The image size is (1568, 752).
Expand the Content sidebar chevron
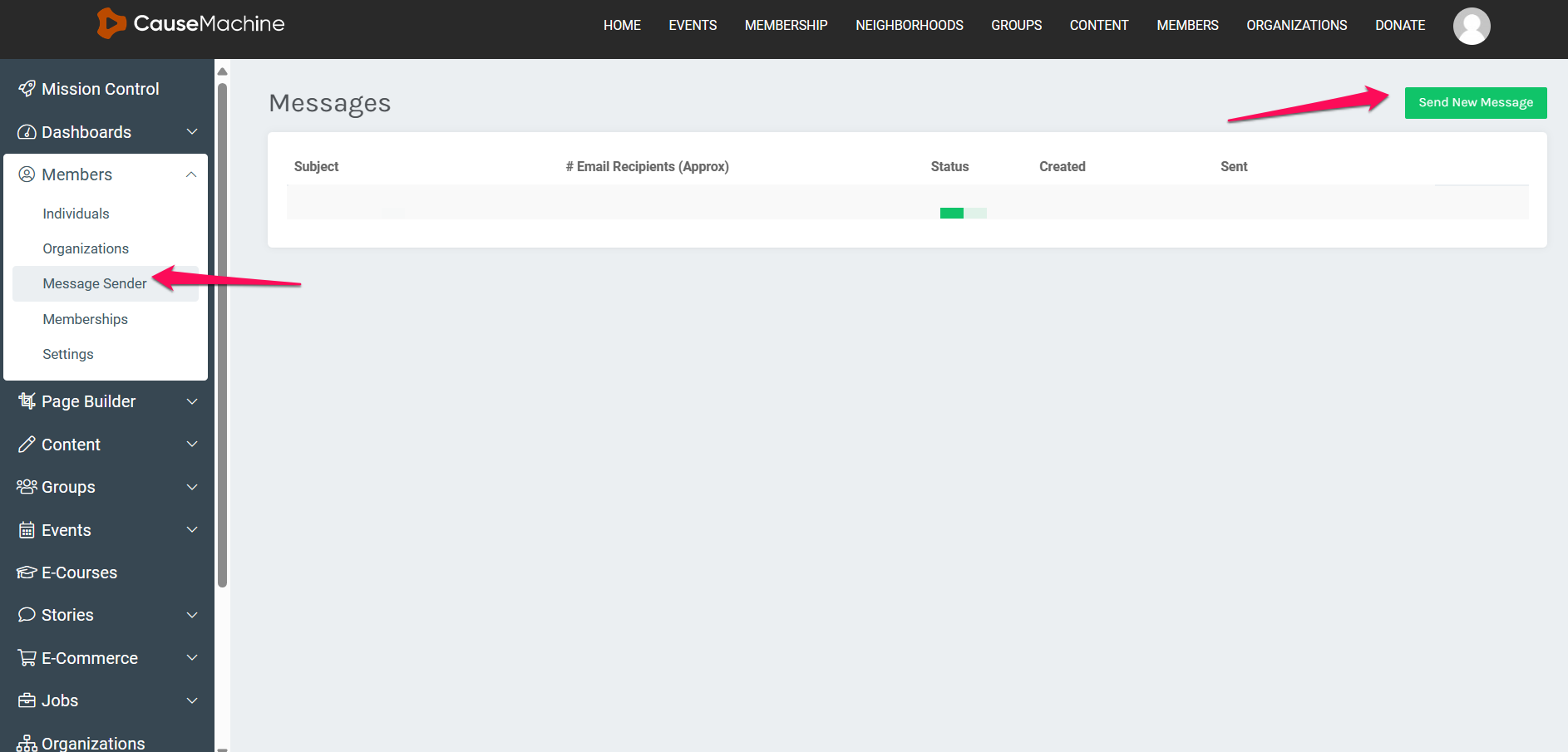(192, 445)
